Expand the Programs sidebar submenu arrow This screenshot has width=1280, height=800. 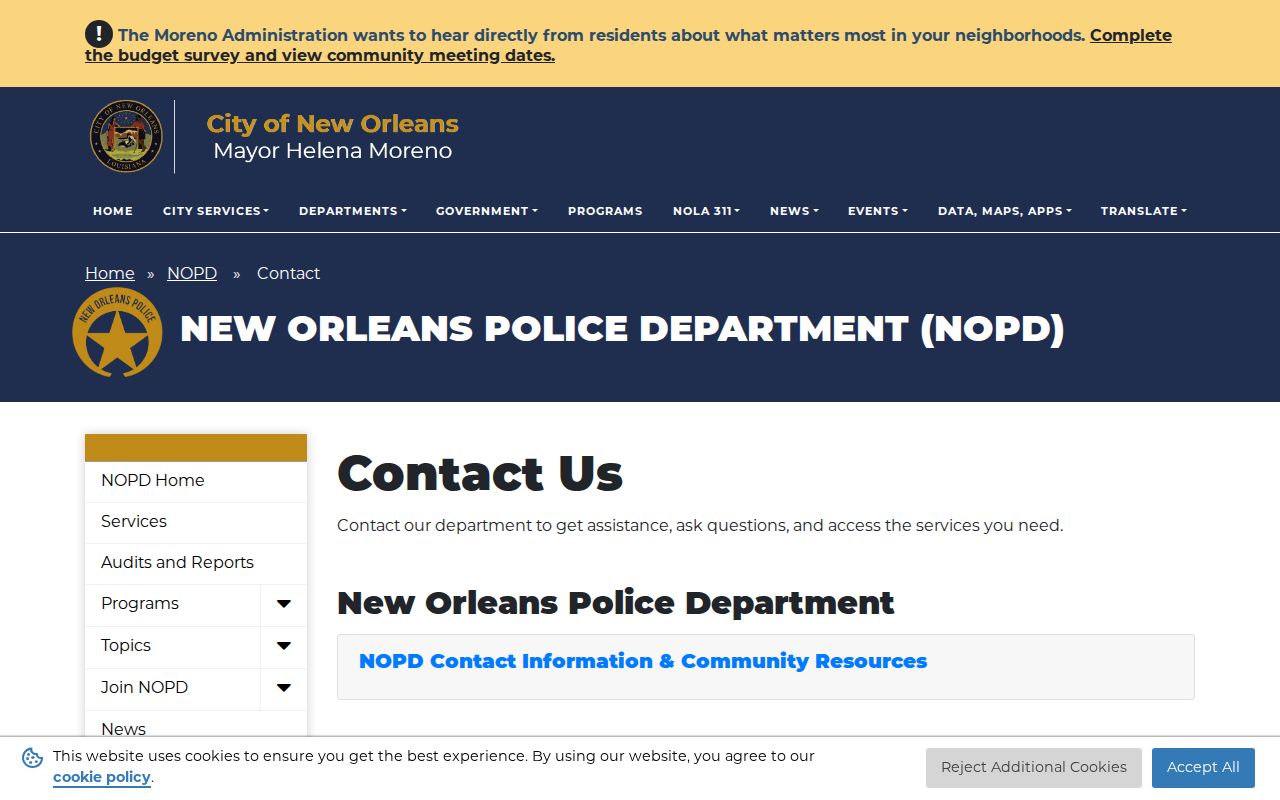(284, 604)
